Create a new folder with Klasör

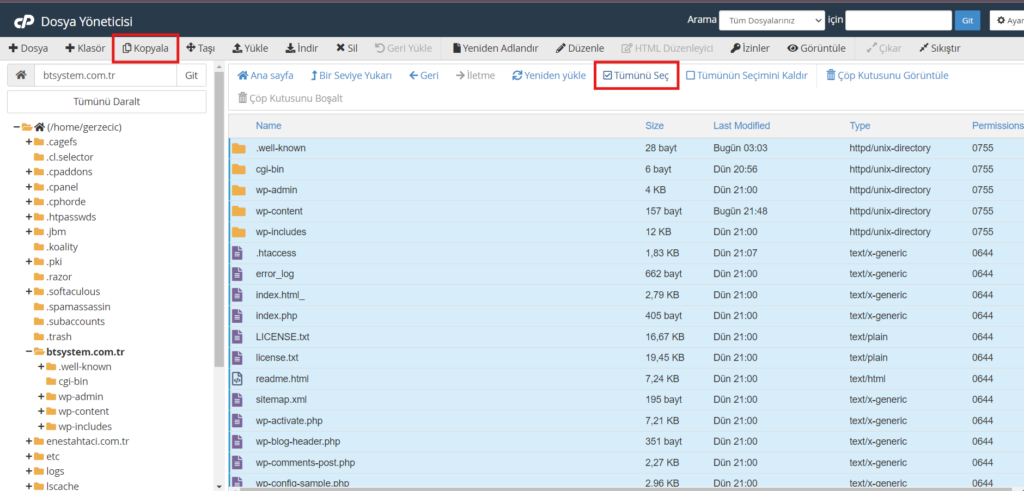click(85, 48)
